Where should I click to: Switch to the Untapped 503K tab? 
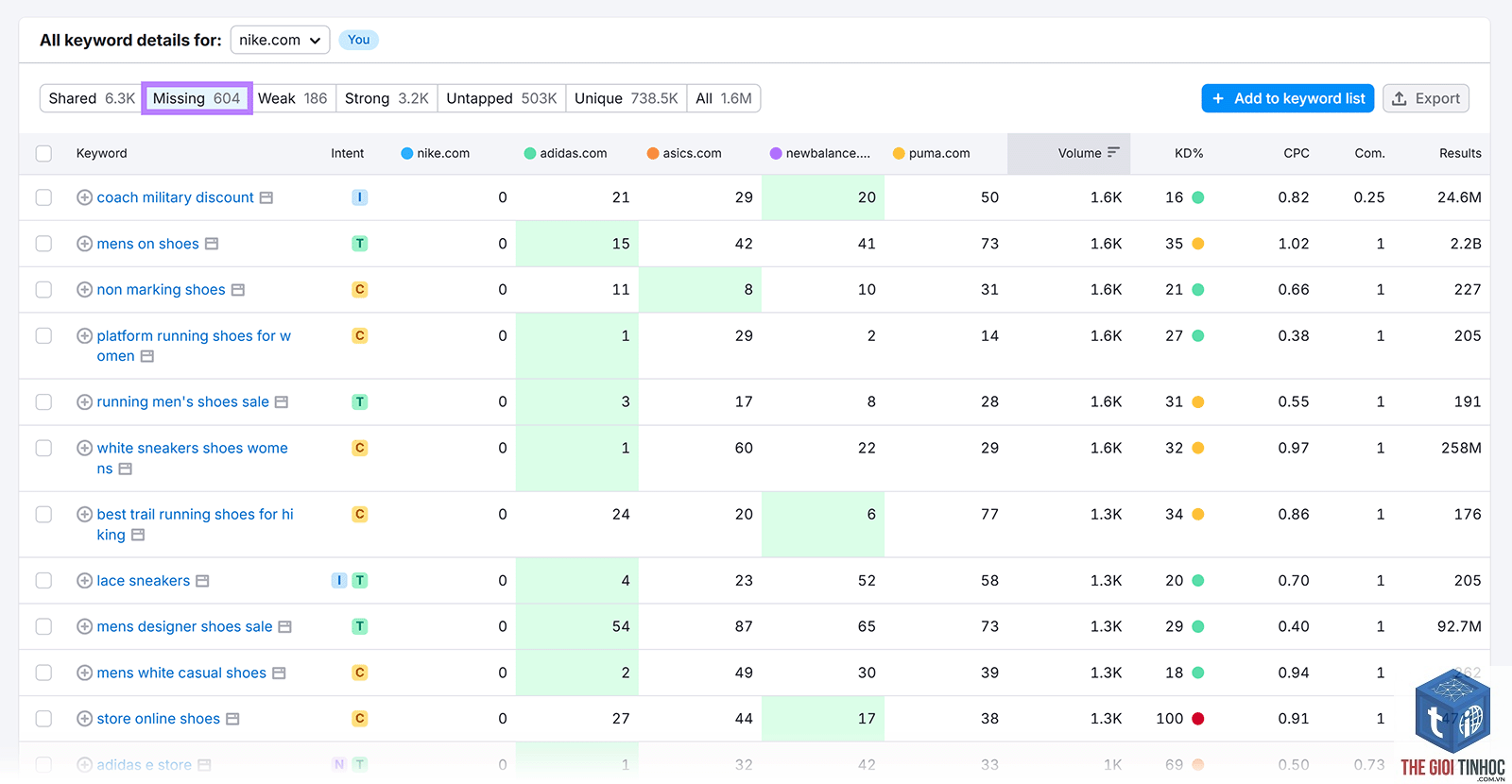(x=501, y=98)
